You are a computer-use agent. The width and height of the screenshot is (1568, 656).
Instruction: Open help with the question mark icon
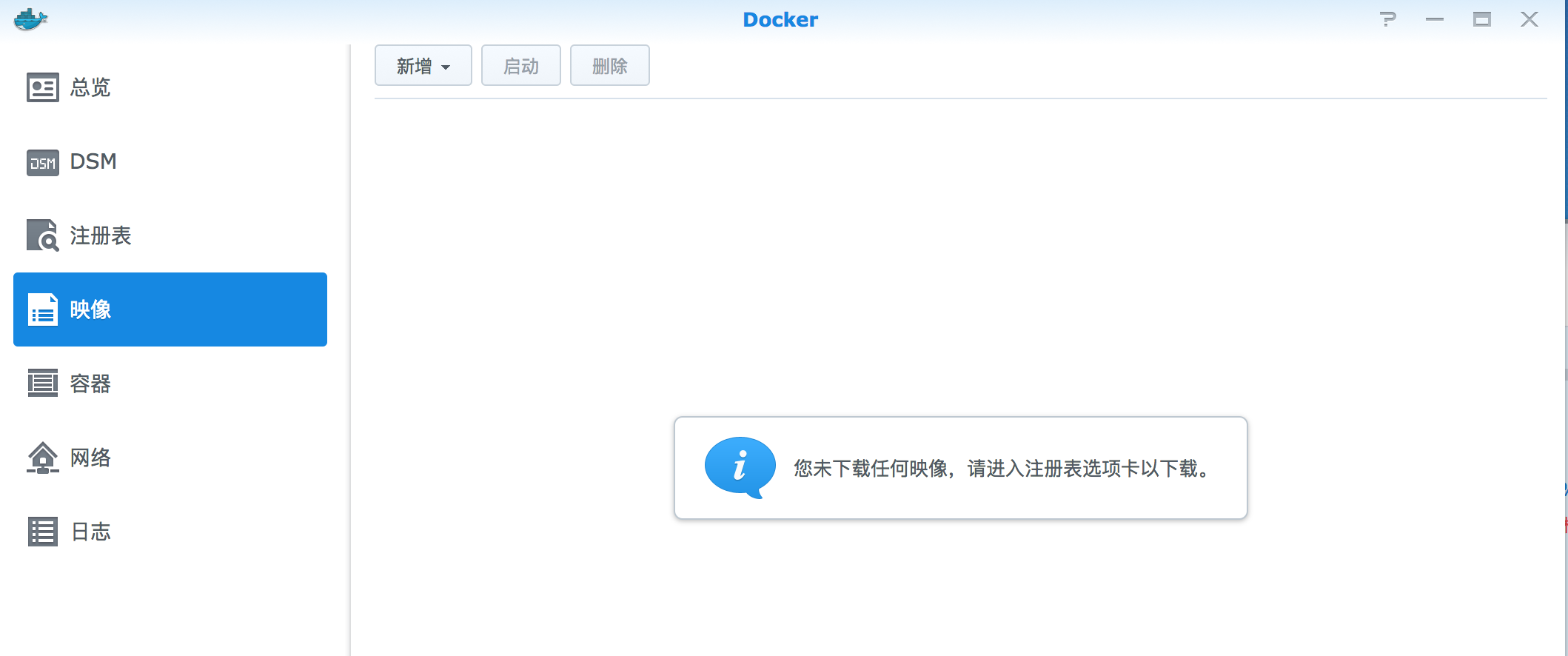[x=1388, y=19]
